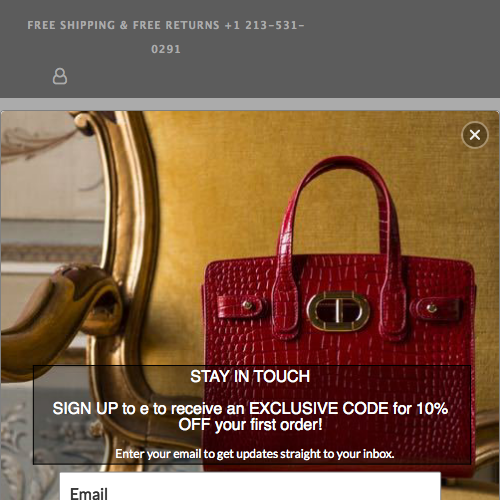
Task: Click the Enter your email instruction text
Action: (x=255, y=454)
